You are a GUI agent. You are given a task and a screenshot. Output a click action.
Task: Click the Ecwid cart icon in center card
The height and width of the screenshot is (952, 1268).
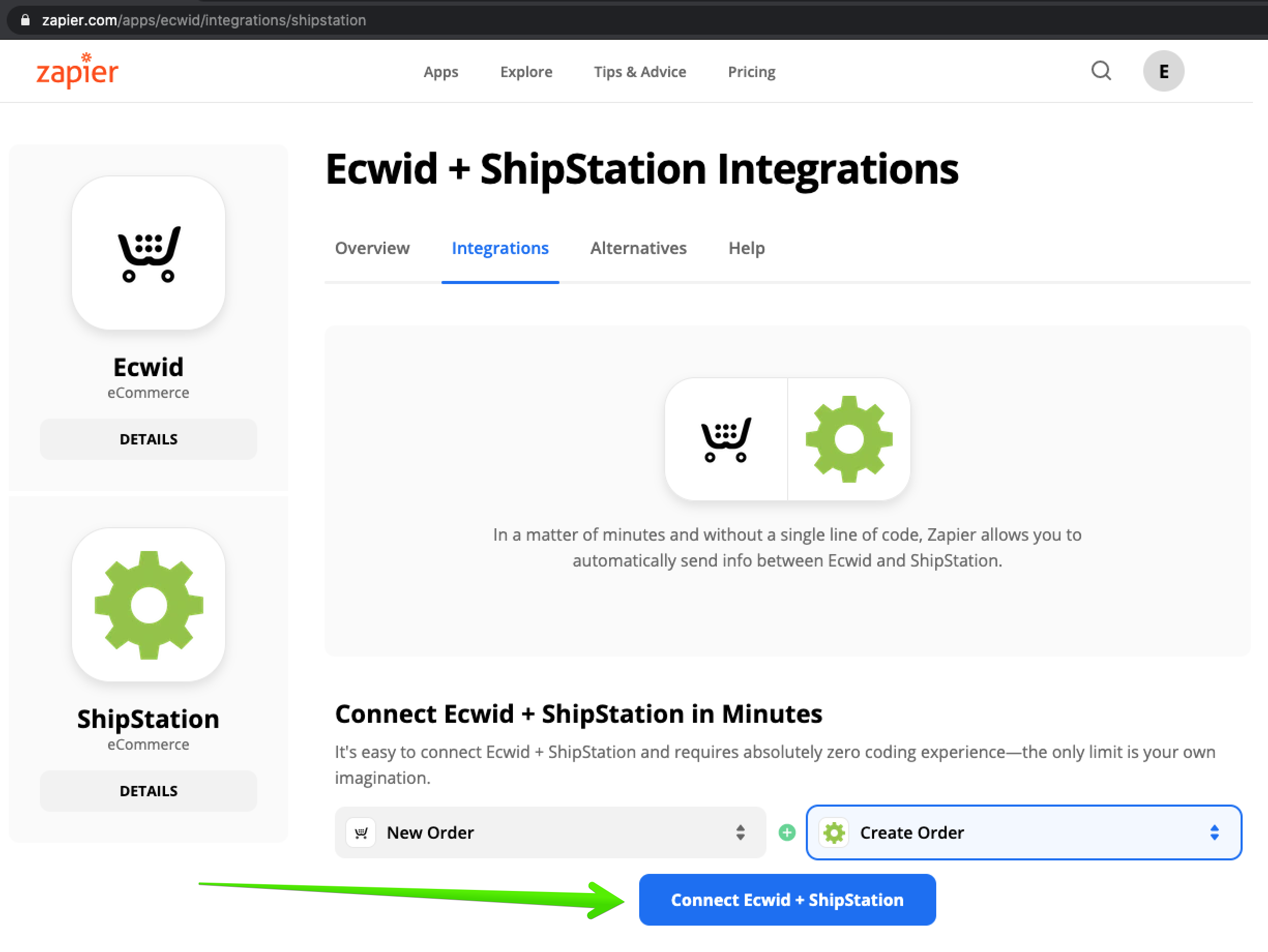click(726, 439)
